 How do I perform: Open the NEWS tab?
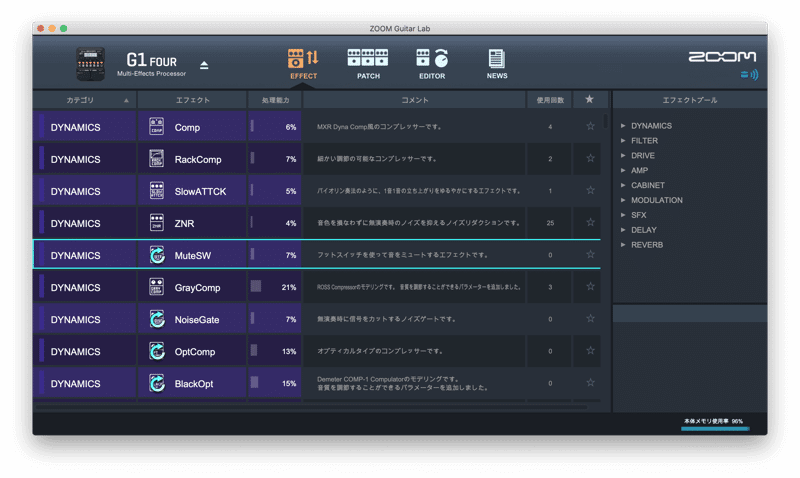coord(496,64)
